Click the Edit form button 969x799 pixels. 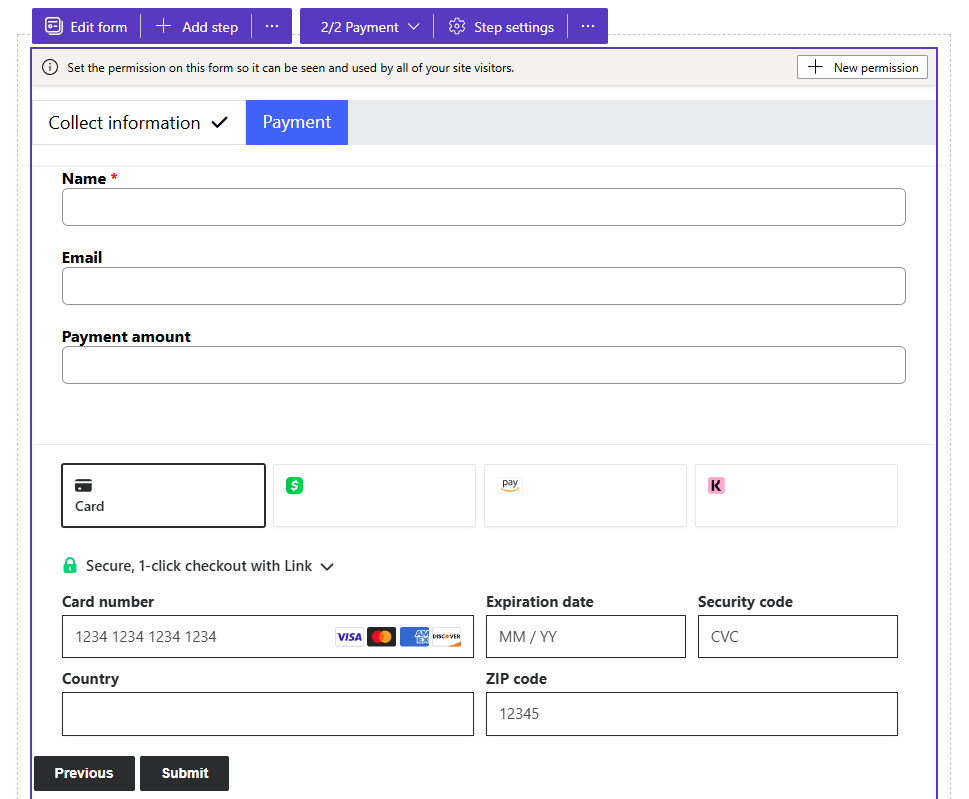[87, 27]
